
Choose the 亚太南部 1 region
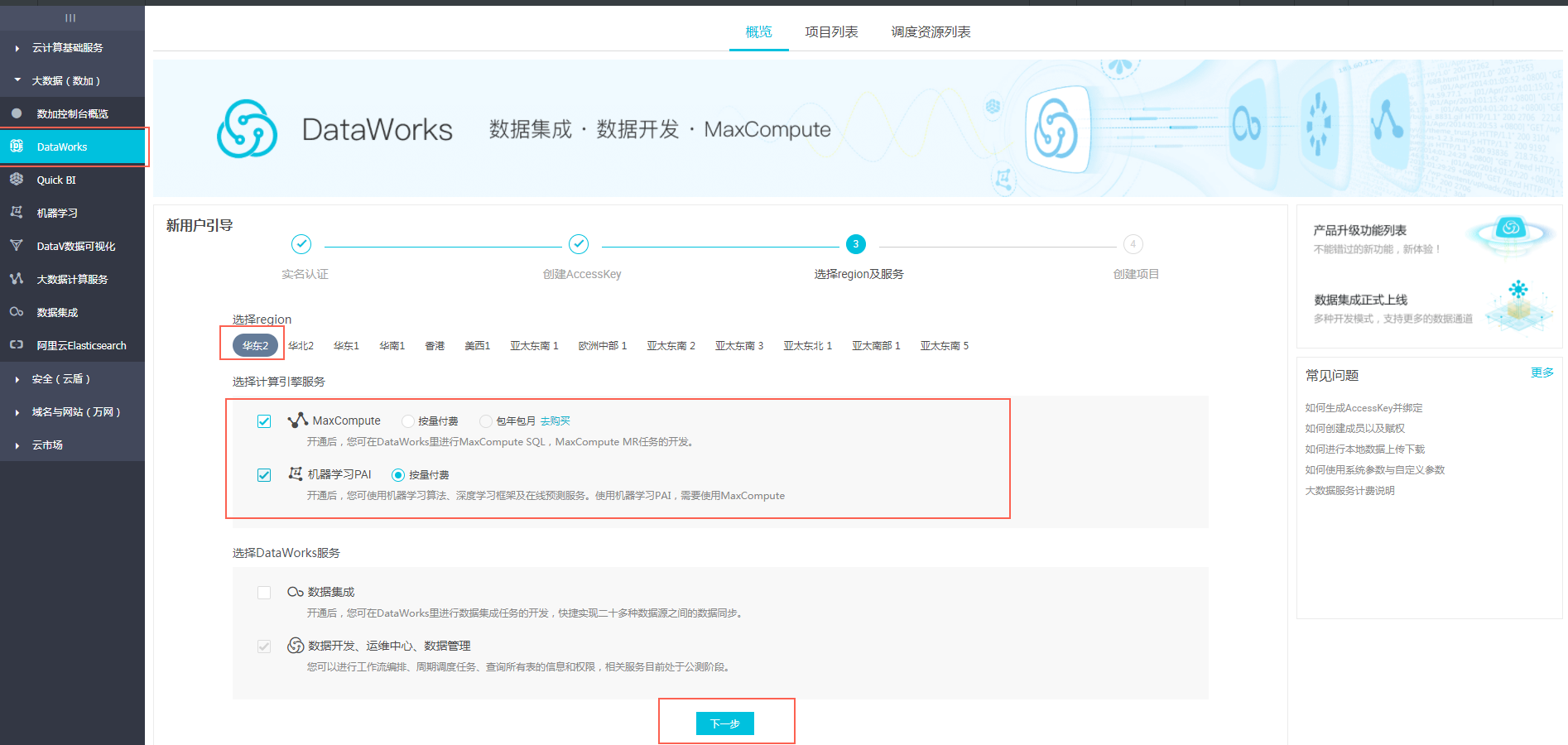[x=876, y=345]
